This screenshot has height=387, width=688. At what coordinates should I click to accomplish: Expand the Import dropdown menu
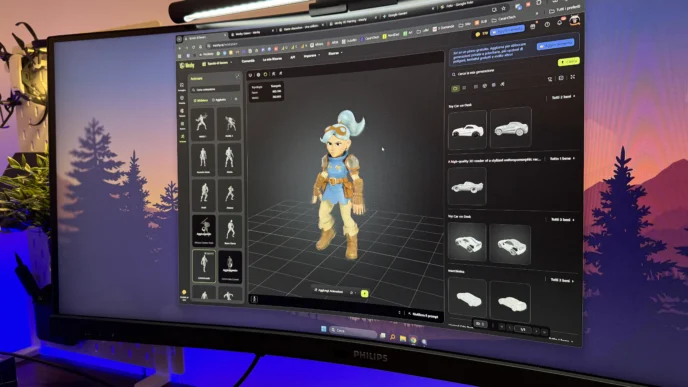point(312,56)
